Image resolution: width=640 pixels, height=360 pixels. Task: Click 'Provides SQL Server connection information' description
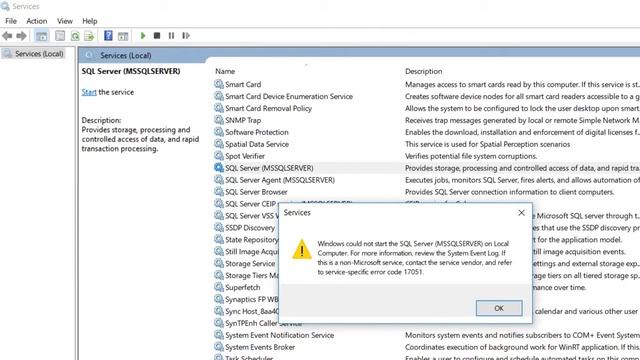click(509, 191)
